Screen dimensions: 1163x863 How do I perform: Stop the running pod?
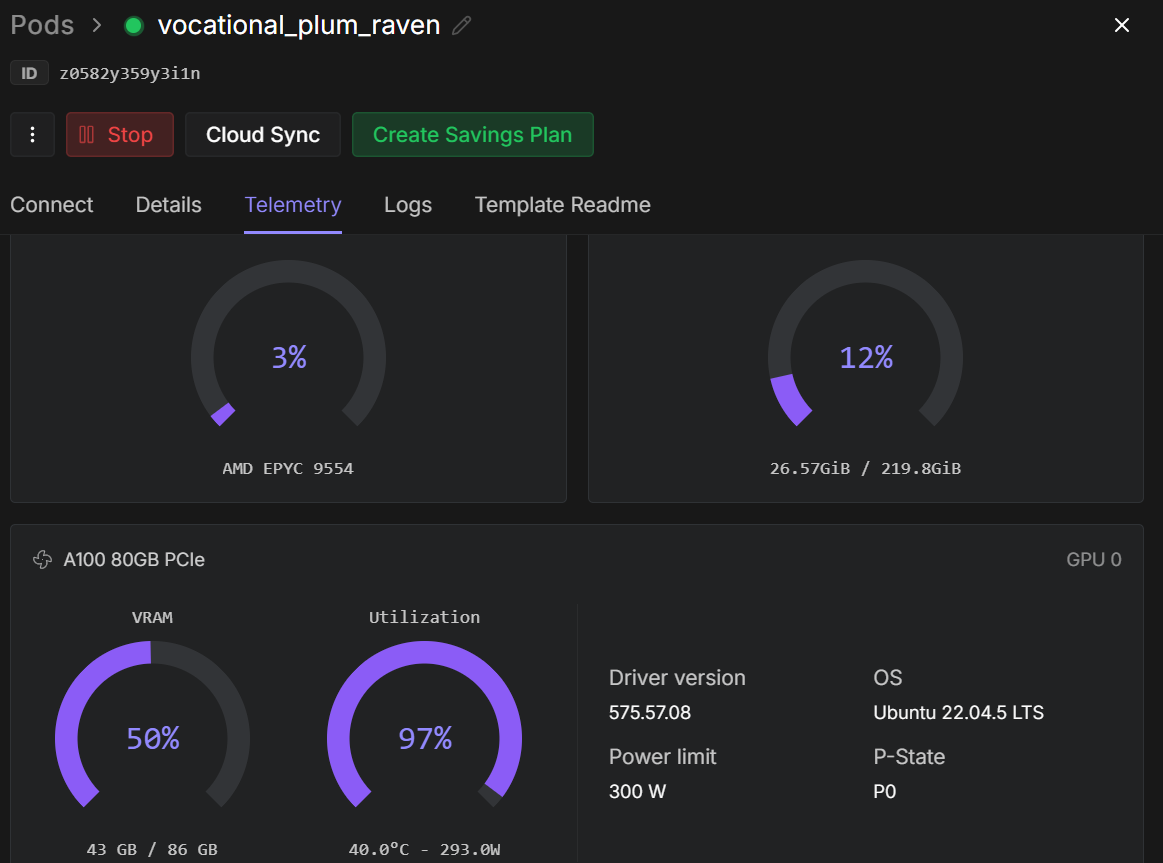(x=120, y=135)
